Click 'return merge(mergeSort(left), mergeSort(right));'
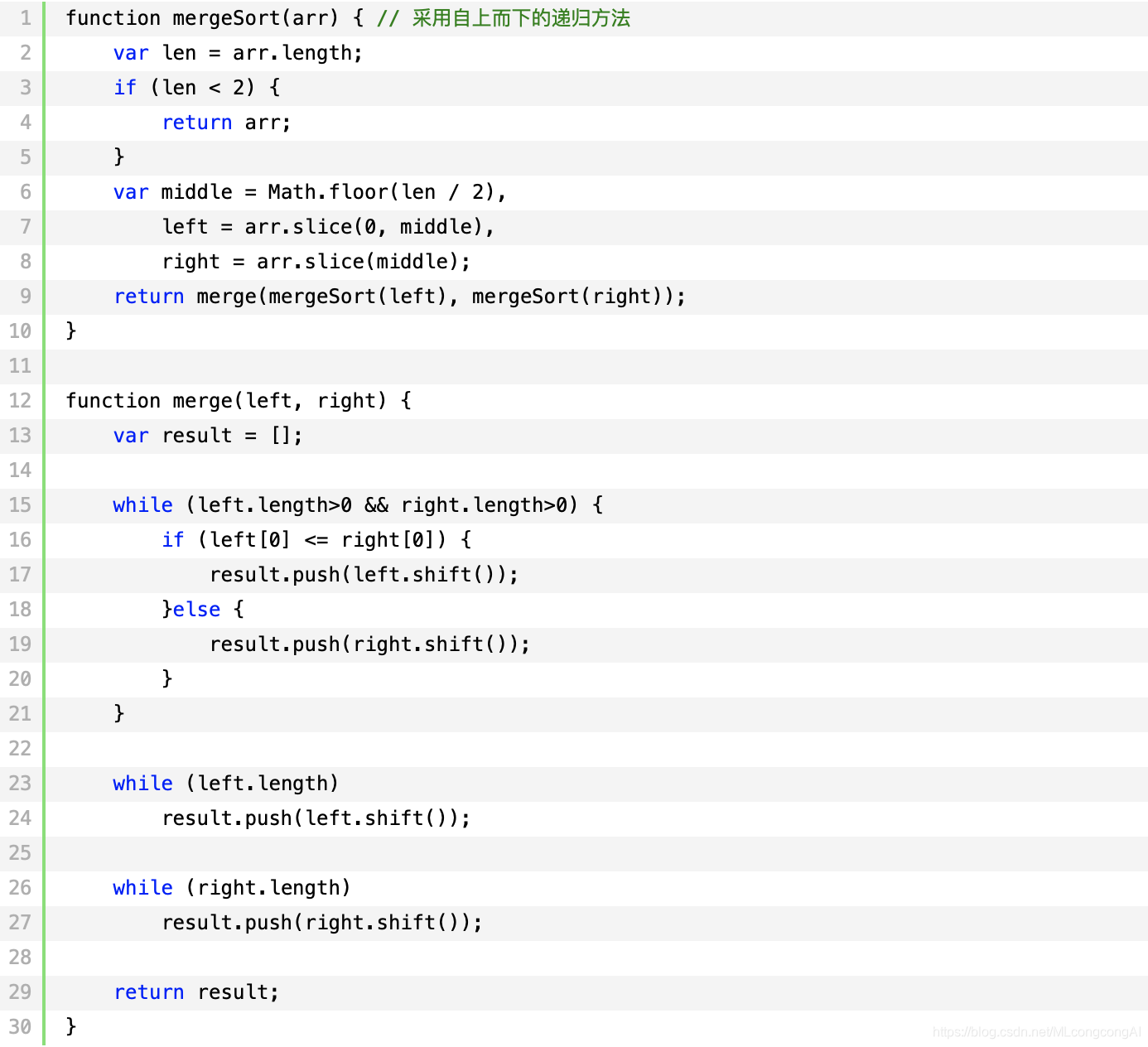 [400, 297]
